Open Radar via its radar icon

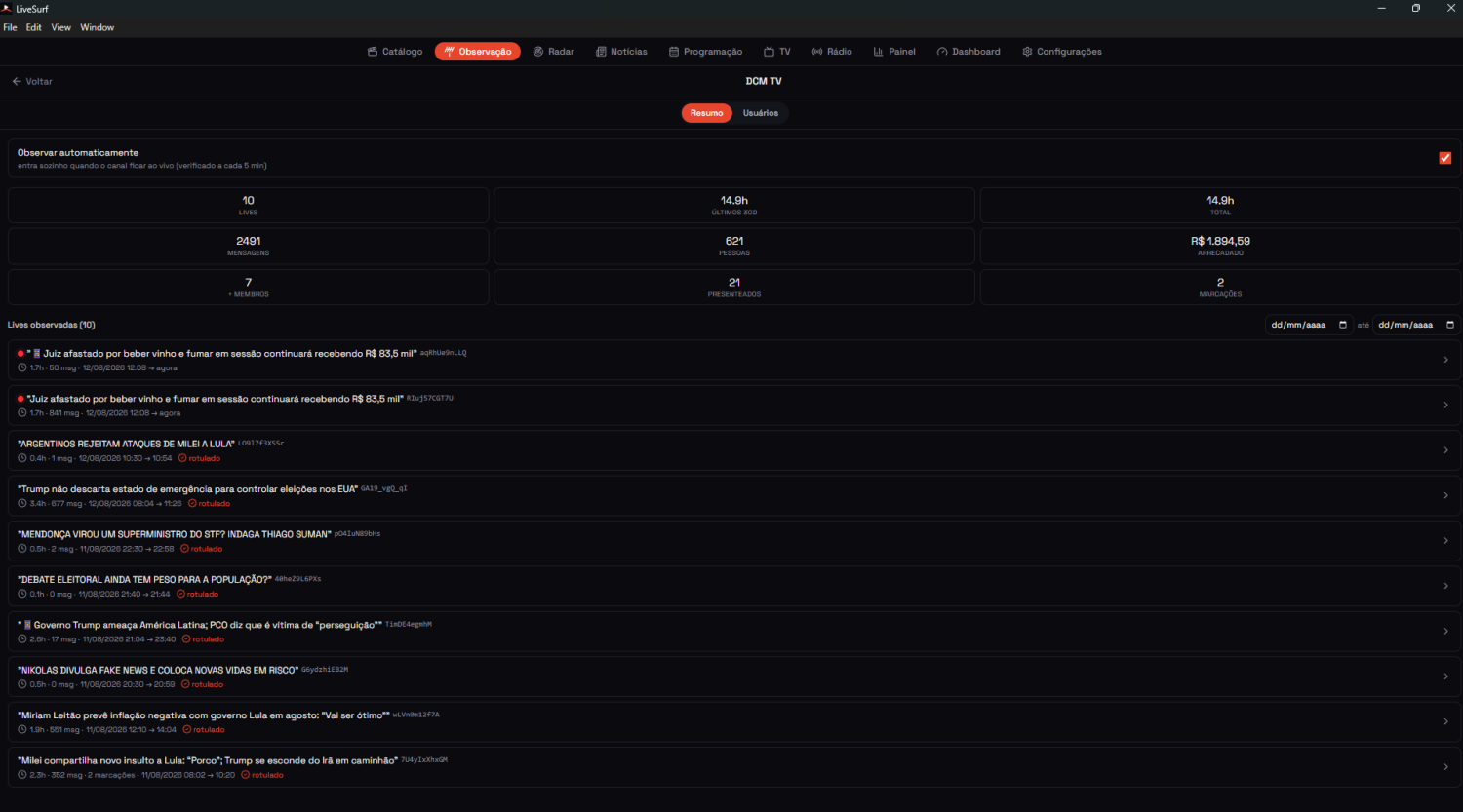(538, 52)
